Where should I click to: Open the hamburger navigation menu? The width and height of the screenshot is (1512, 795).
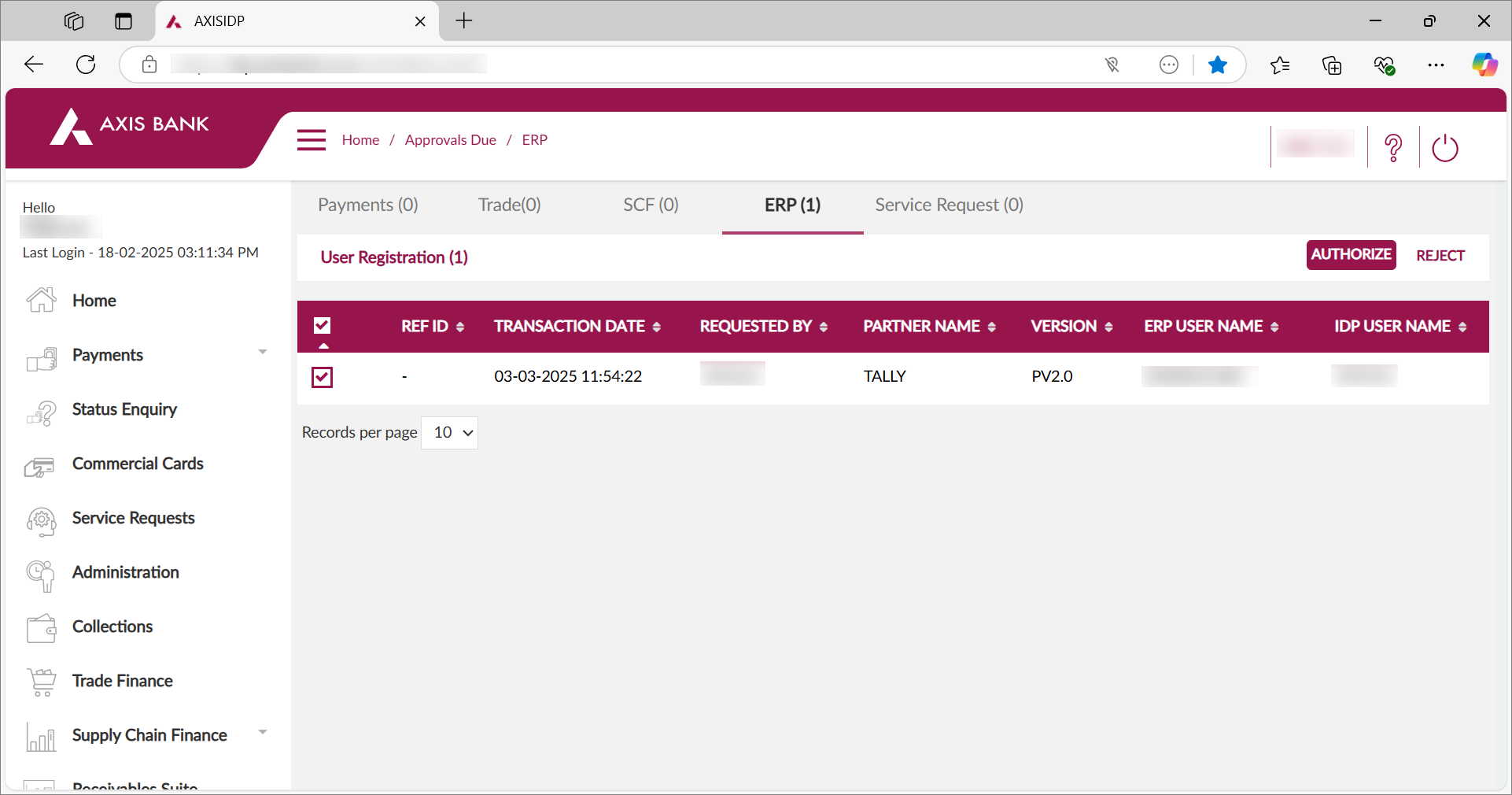pos(312,140)
